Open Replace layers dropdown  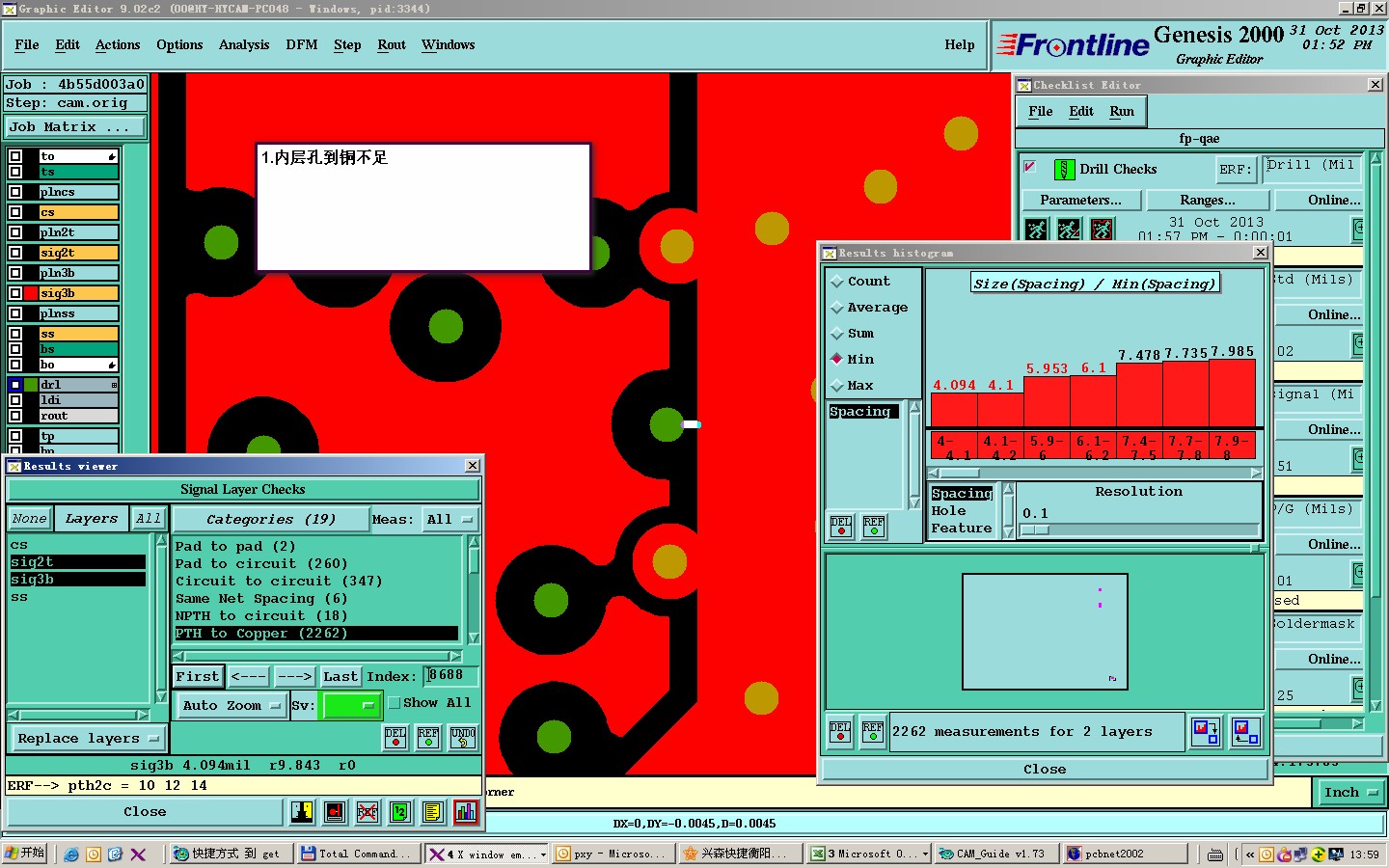click(x=88, y=739)
